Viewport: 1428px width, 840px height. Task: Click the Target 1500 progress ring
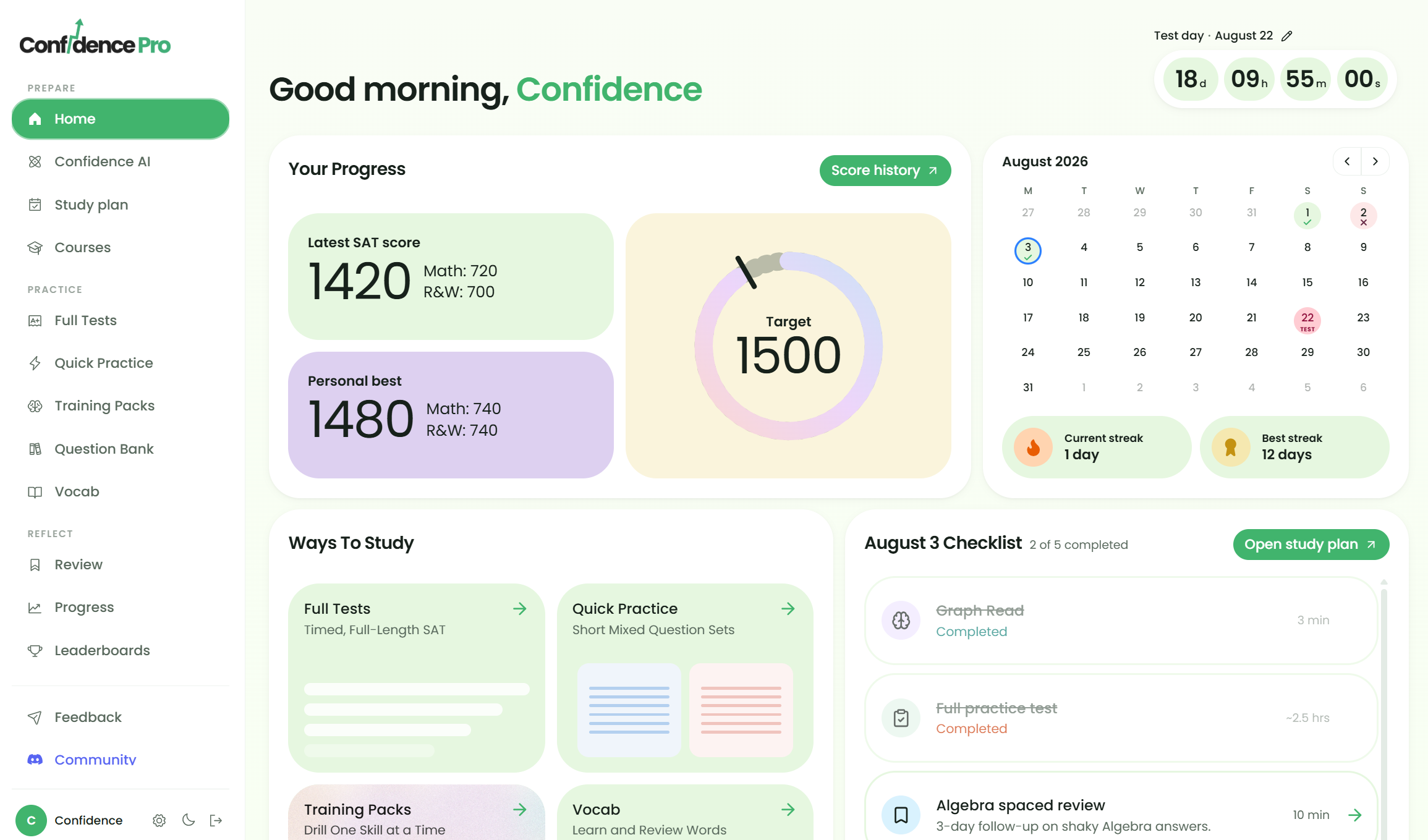click(788, 346)
